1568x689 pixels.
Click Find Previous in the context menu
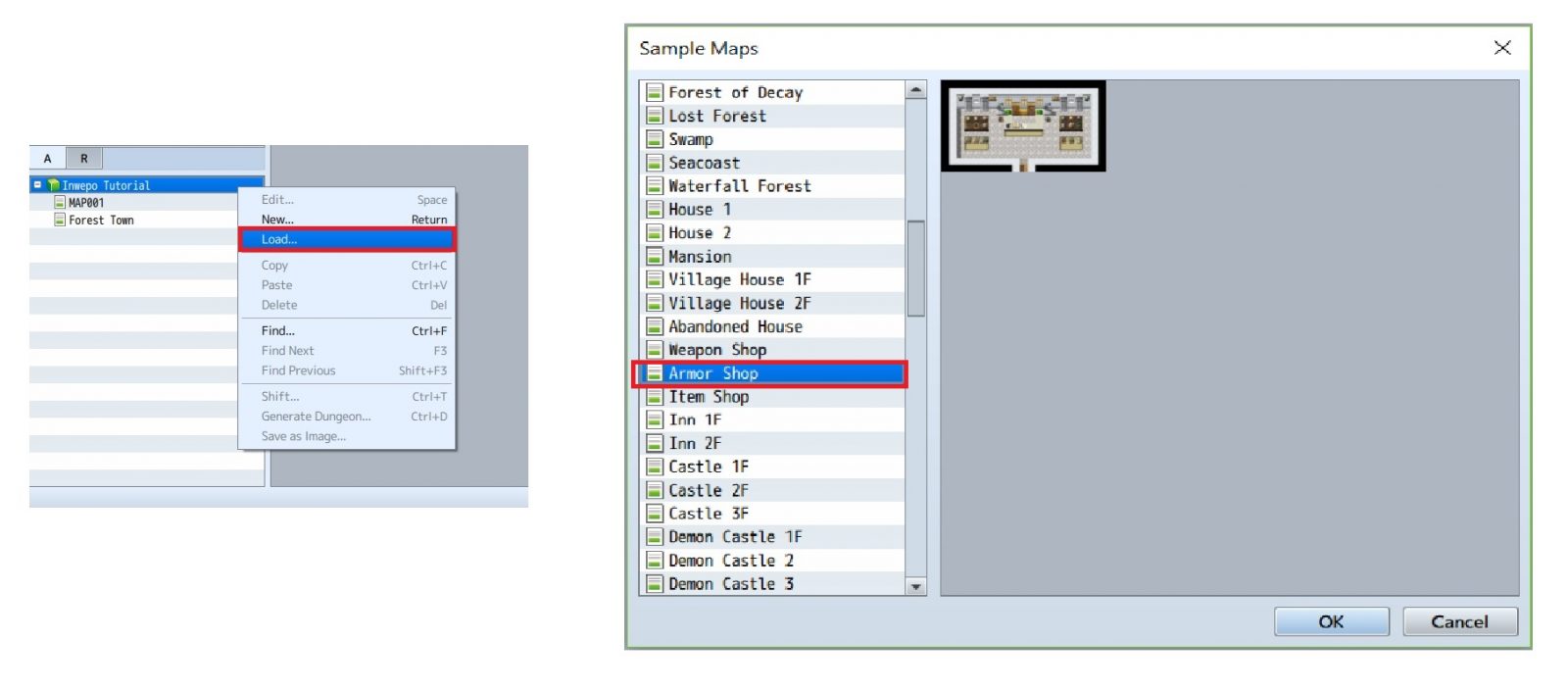[x=347, y=370]
